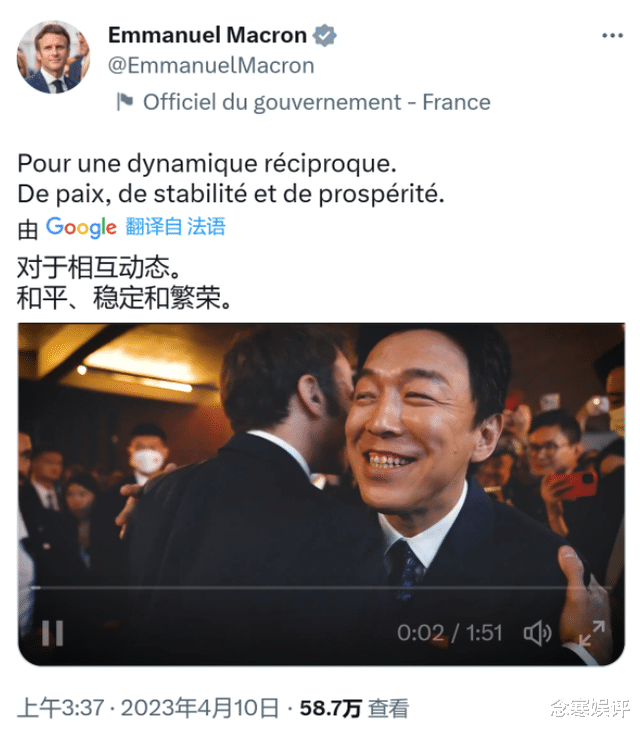The width and height of the screenshot is (640, 731).
Task: Mute the video using the speaker icon
Action: [537, 633]
